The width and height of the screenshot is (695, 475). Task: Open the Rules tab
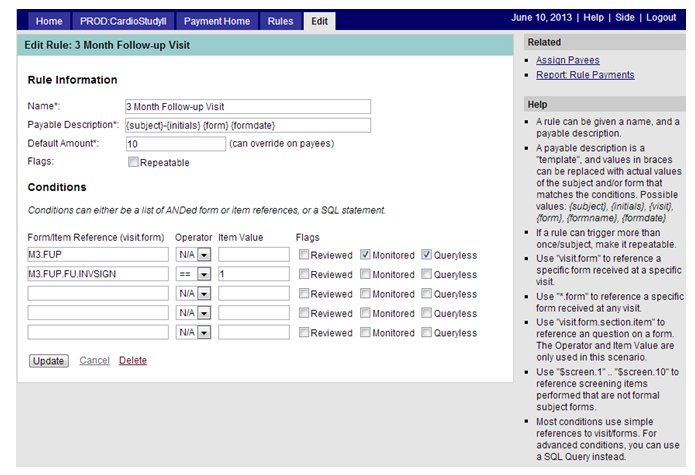tap(281, 20)
